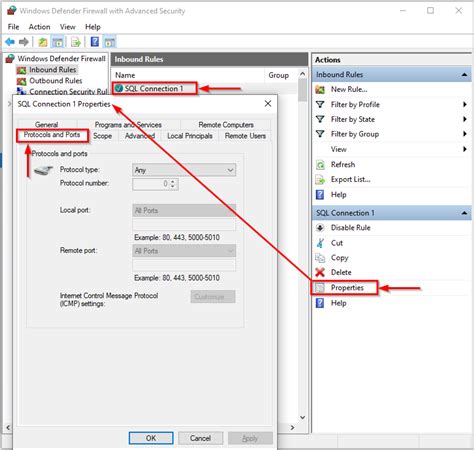Click the Cut scissors icon
Image resolution: width=474 pixels, height=450 pixels.
320,243
